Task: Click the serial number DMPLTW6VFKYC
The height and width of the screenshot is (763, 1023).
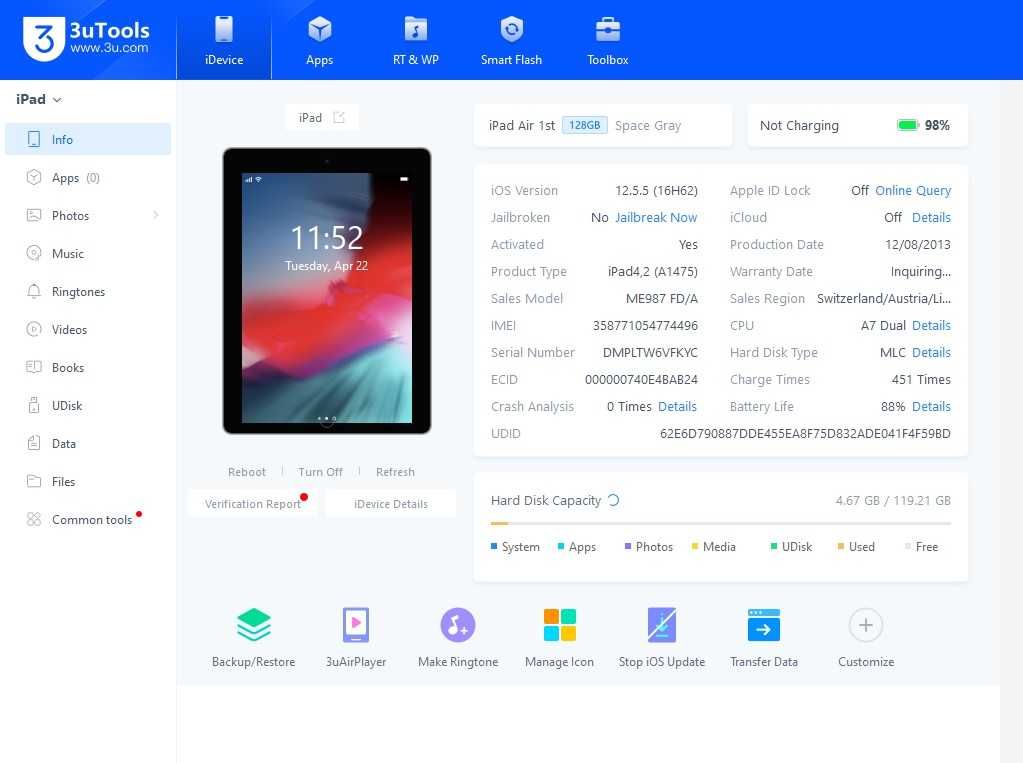Action: pos(650,352)
